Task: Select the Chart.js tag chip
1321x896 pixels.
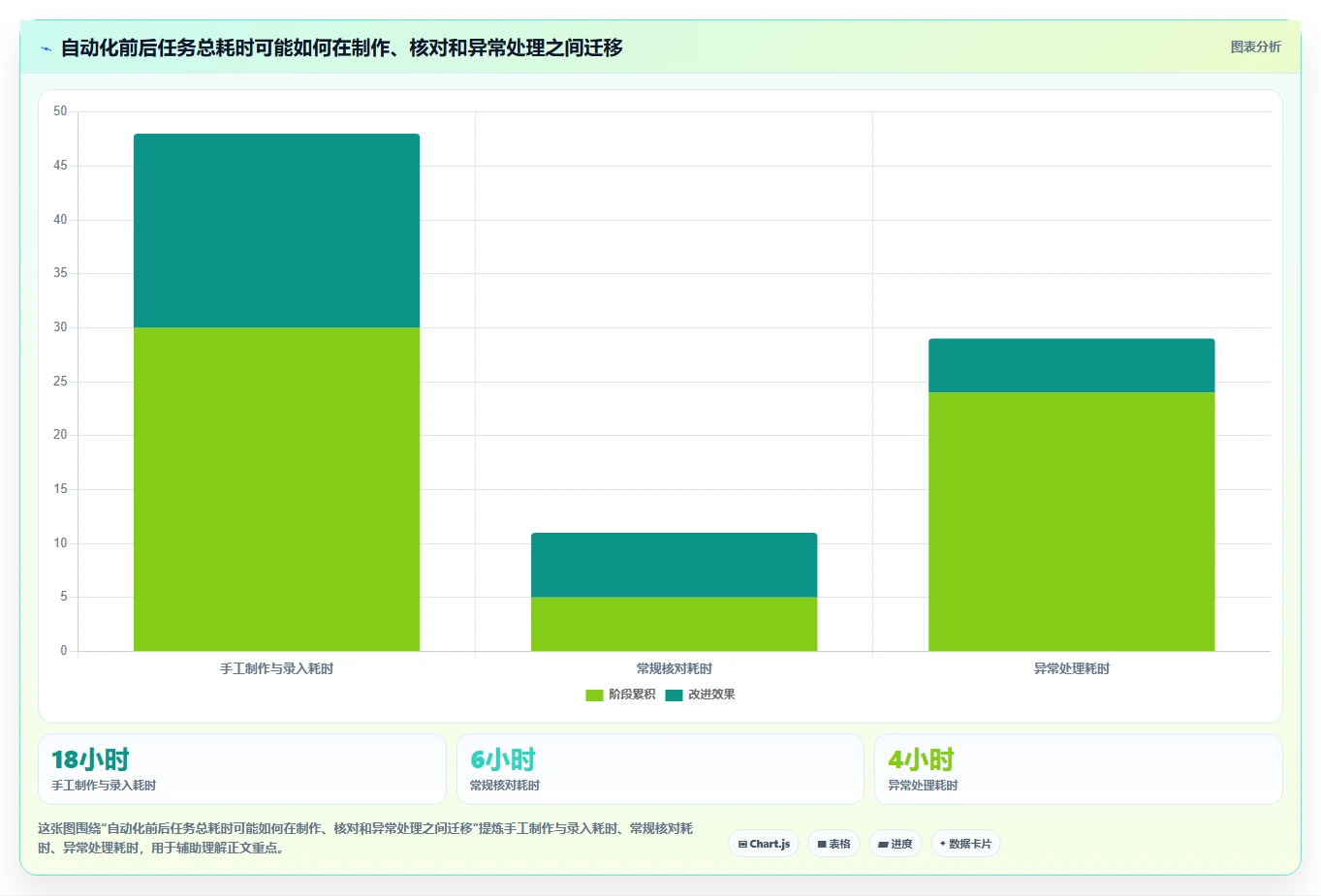Action: tap(764, 844)
